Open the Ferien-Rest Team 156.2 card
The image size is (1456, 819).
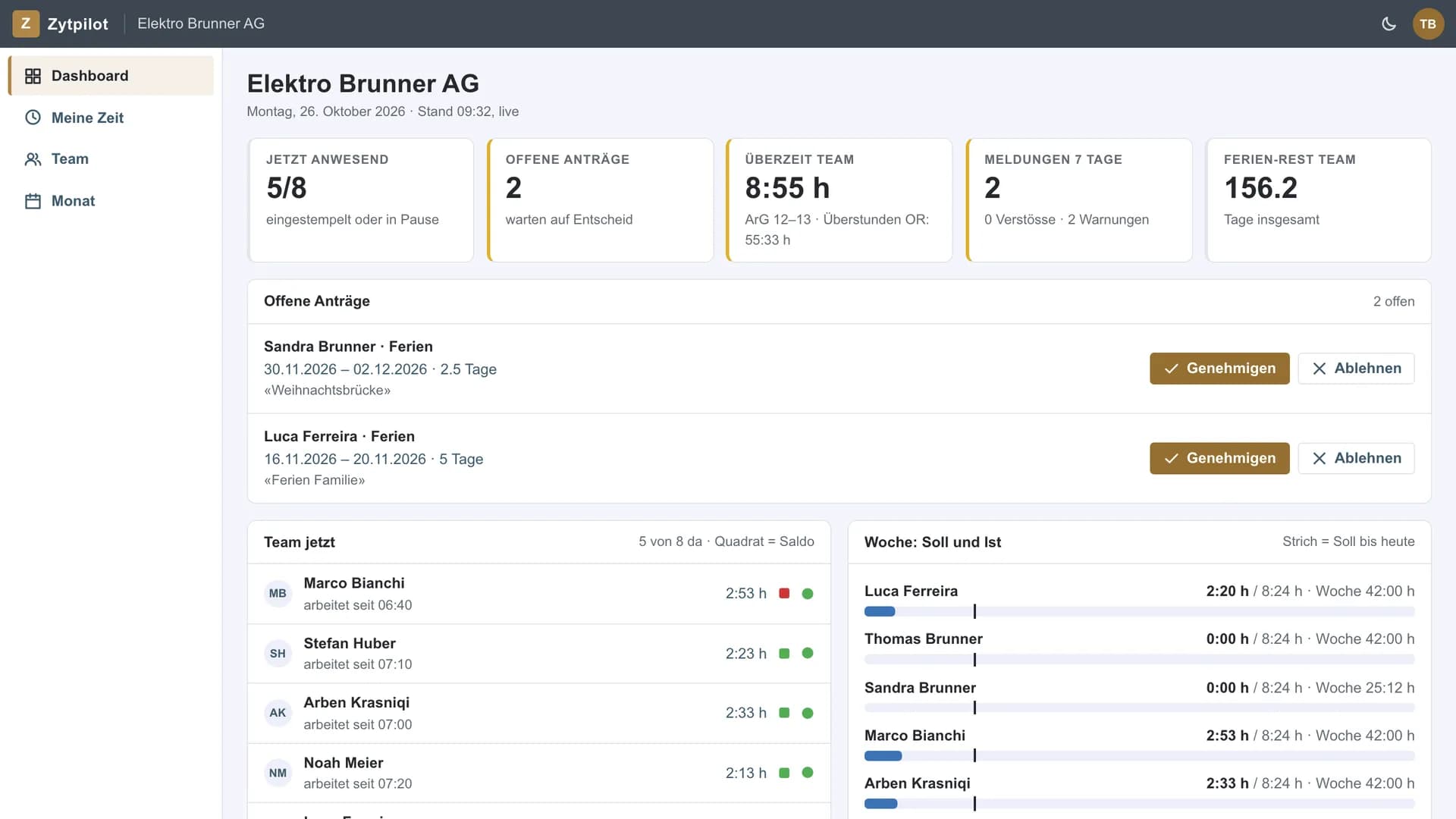(x=1319, y=200)
